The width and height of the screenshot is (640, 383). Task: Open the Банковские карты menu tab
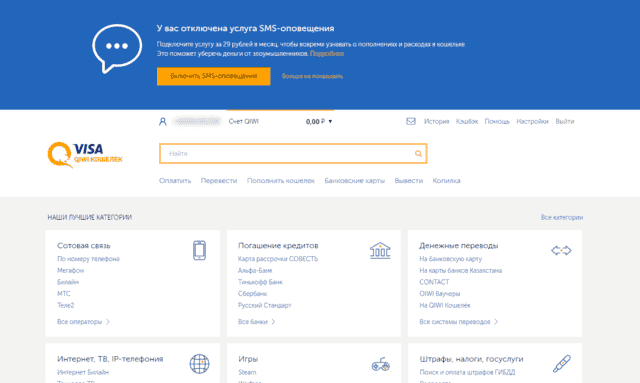click(x=355, y=180)
